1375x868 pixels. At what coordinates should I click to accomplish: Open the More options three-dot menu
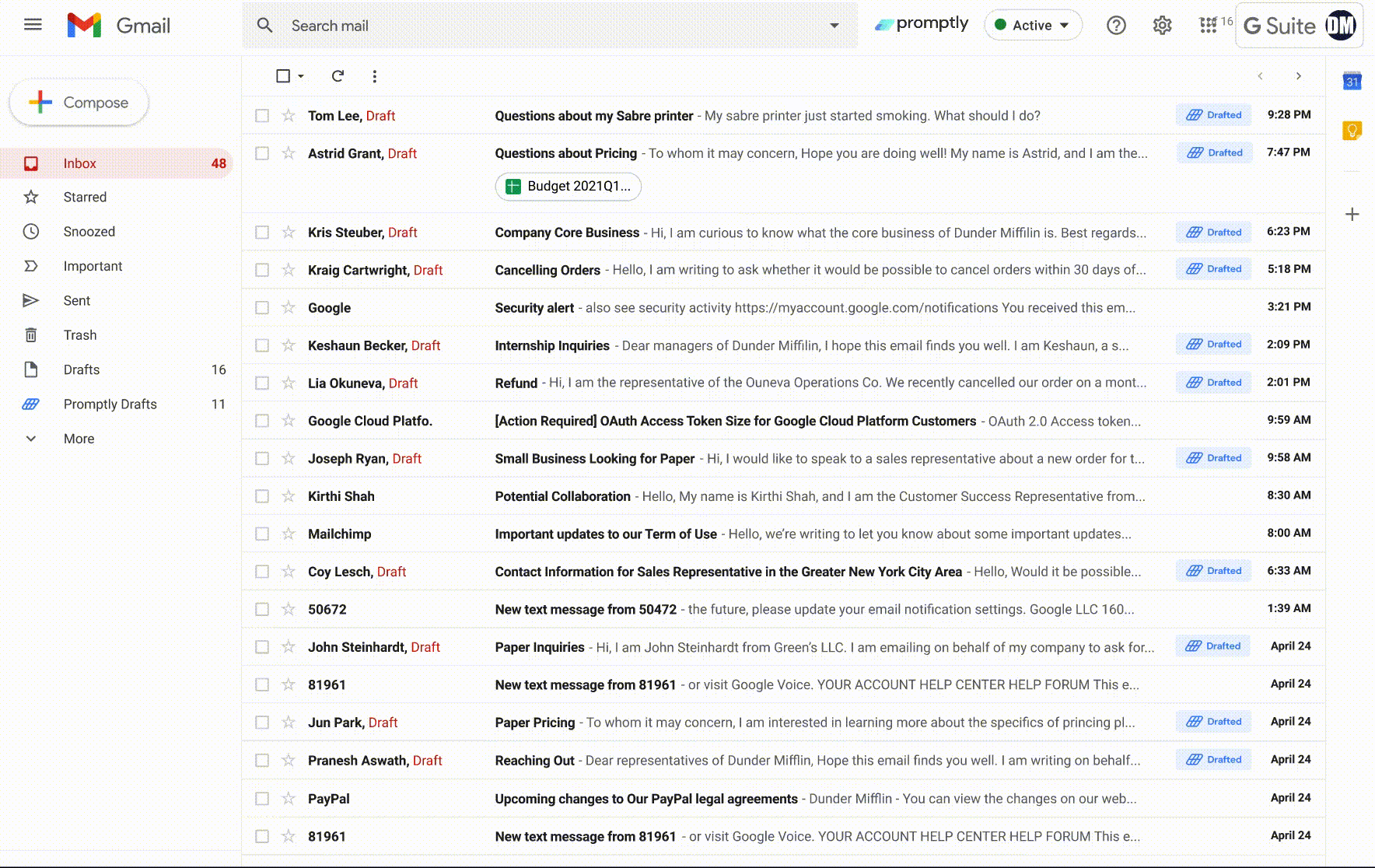coord(375,76)
